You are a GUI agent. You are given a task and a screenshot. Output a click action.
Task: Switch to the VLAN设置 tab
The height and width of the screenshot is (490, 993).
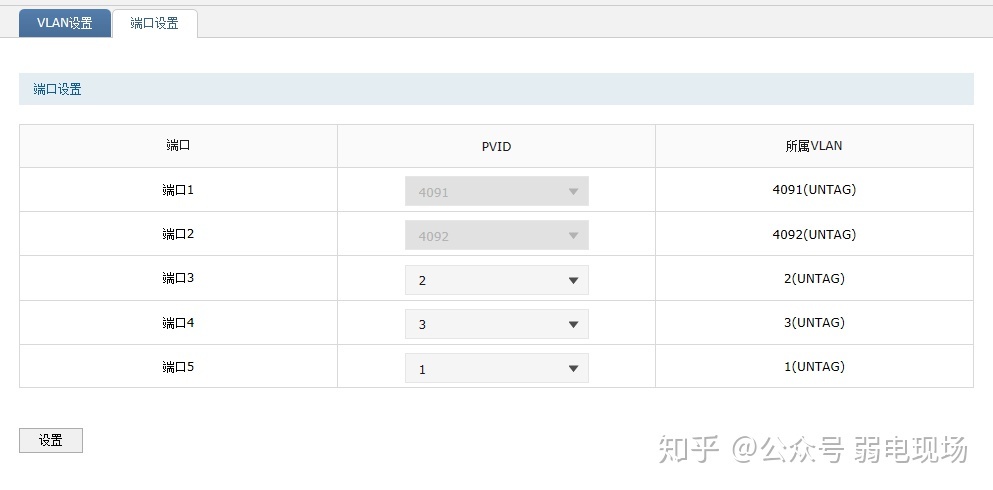(x=64, y=23)
